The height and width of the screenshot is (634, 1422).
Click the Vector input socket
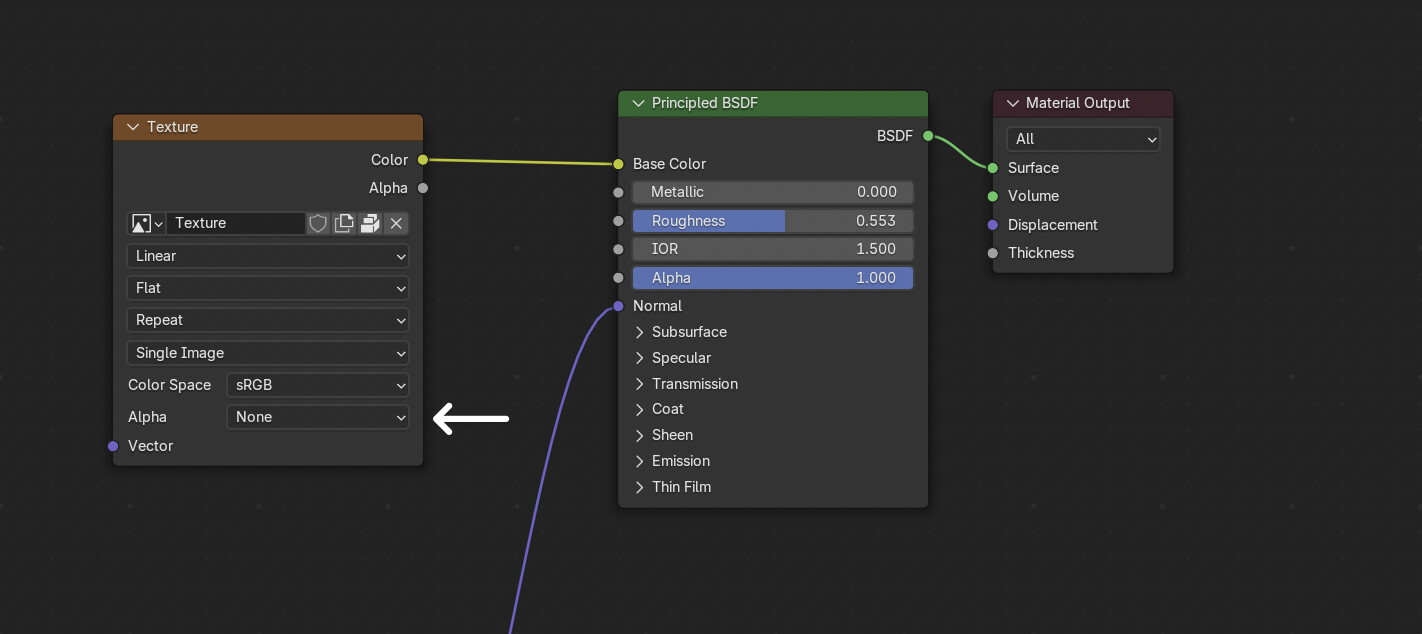[113, 446]
